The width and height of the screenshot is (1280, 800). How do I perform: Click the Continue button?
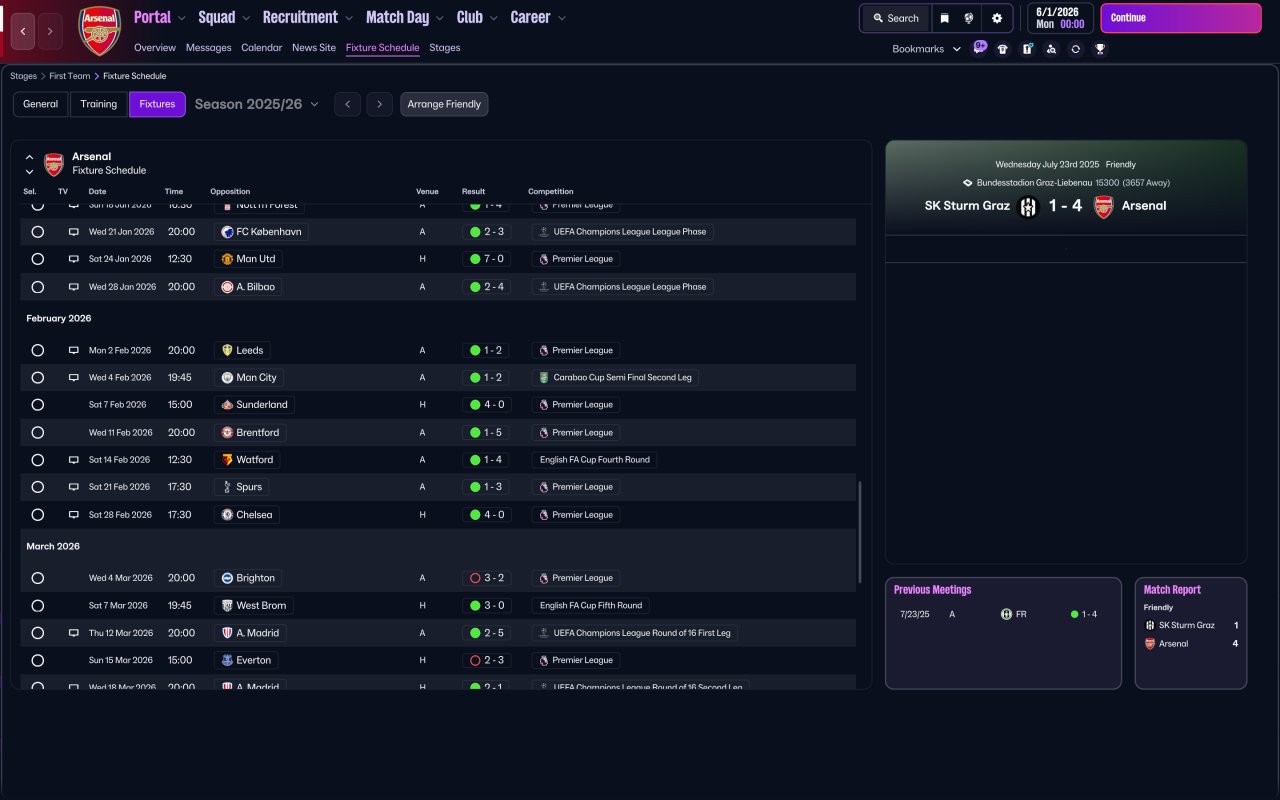1181,18
